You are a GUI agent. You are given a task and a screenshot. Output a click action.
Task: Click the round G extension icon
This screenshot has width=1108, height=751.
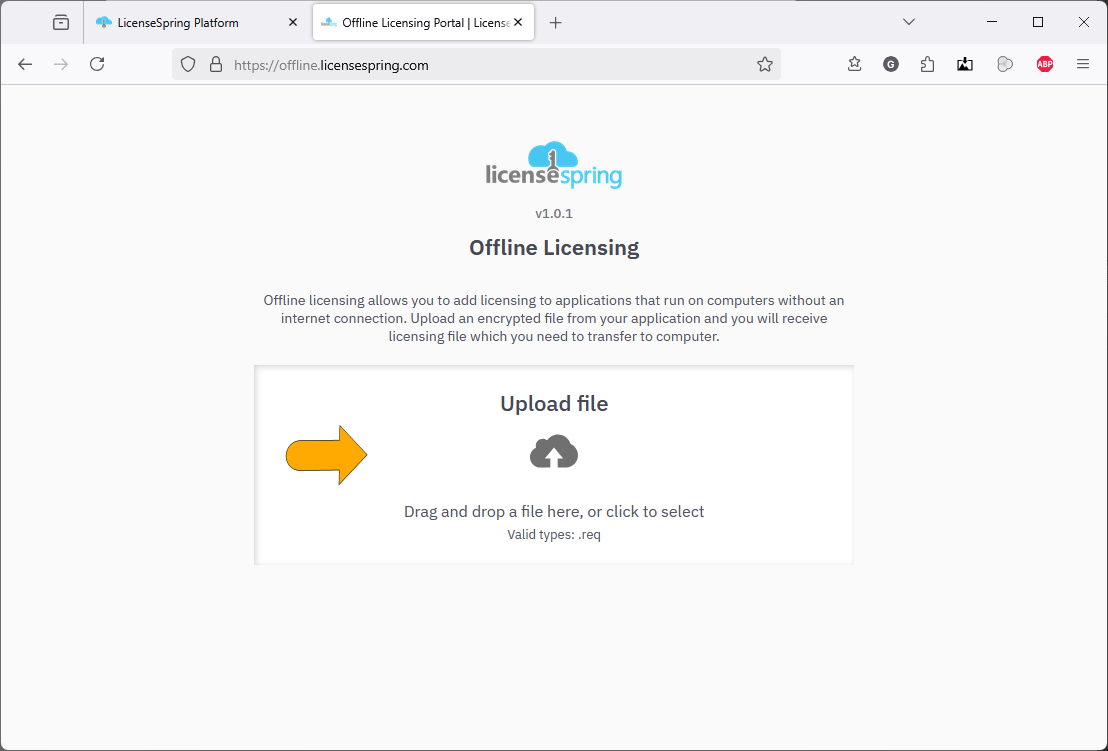point(891,64)
